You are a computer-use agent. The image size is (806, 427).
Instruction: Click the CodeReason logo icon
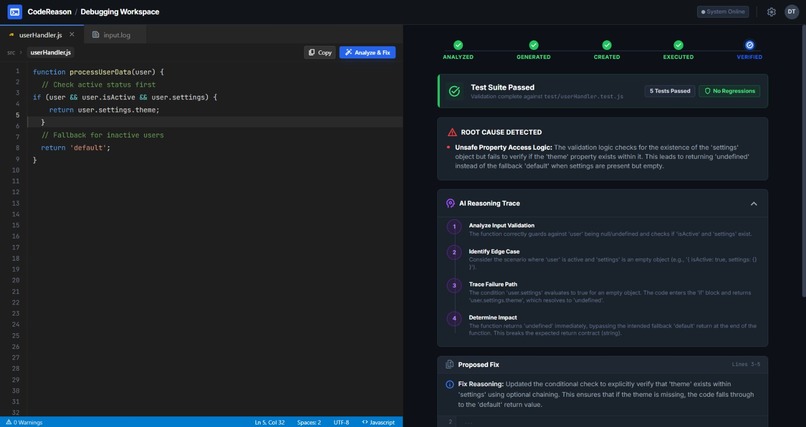coord(14,12)
